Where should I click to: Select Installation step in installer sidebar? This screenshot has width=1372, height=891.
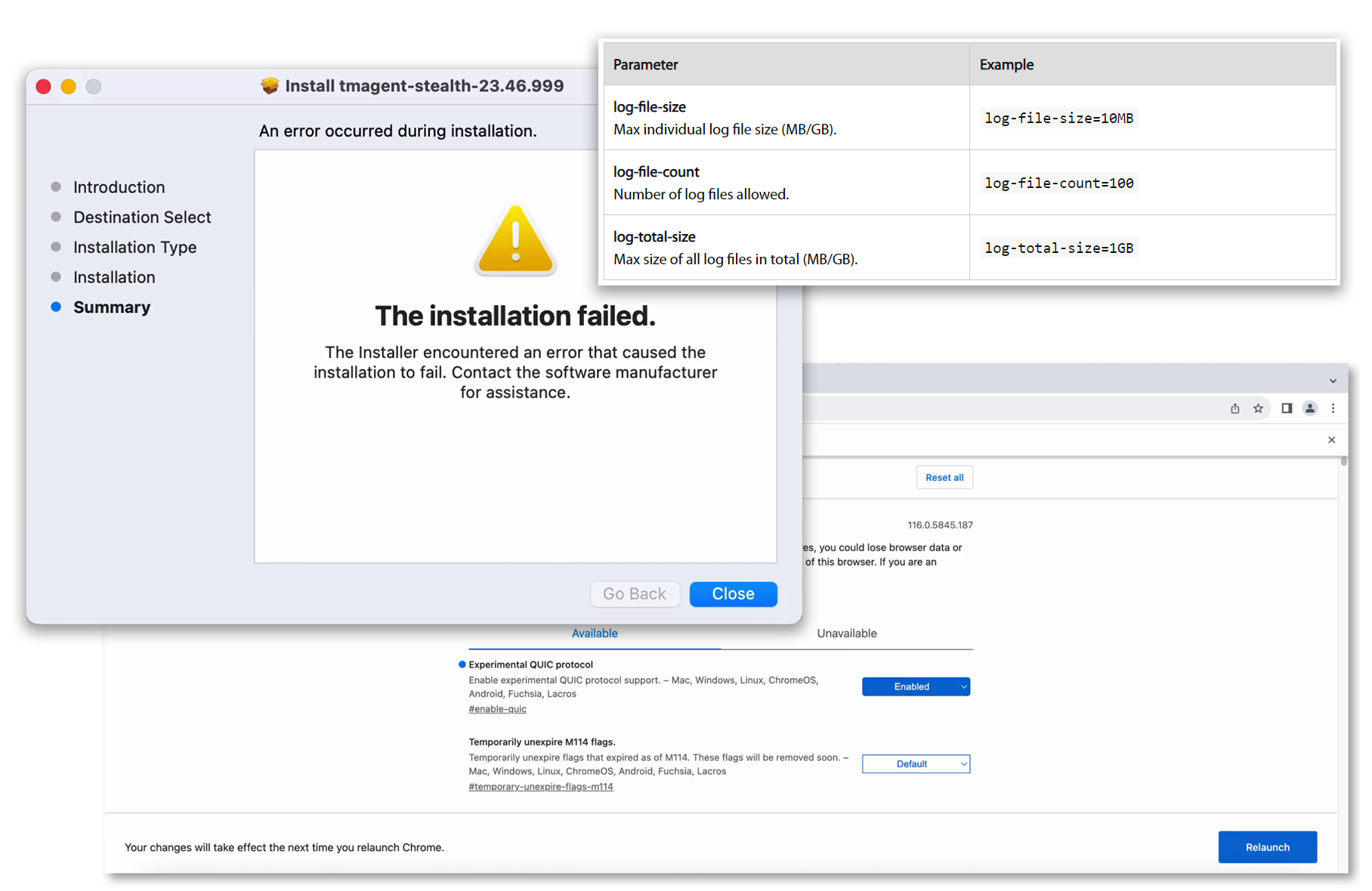[114, 278]
